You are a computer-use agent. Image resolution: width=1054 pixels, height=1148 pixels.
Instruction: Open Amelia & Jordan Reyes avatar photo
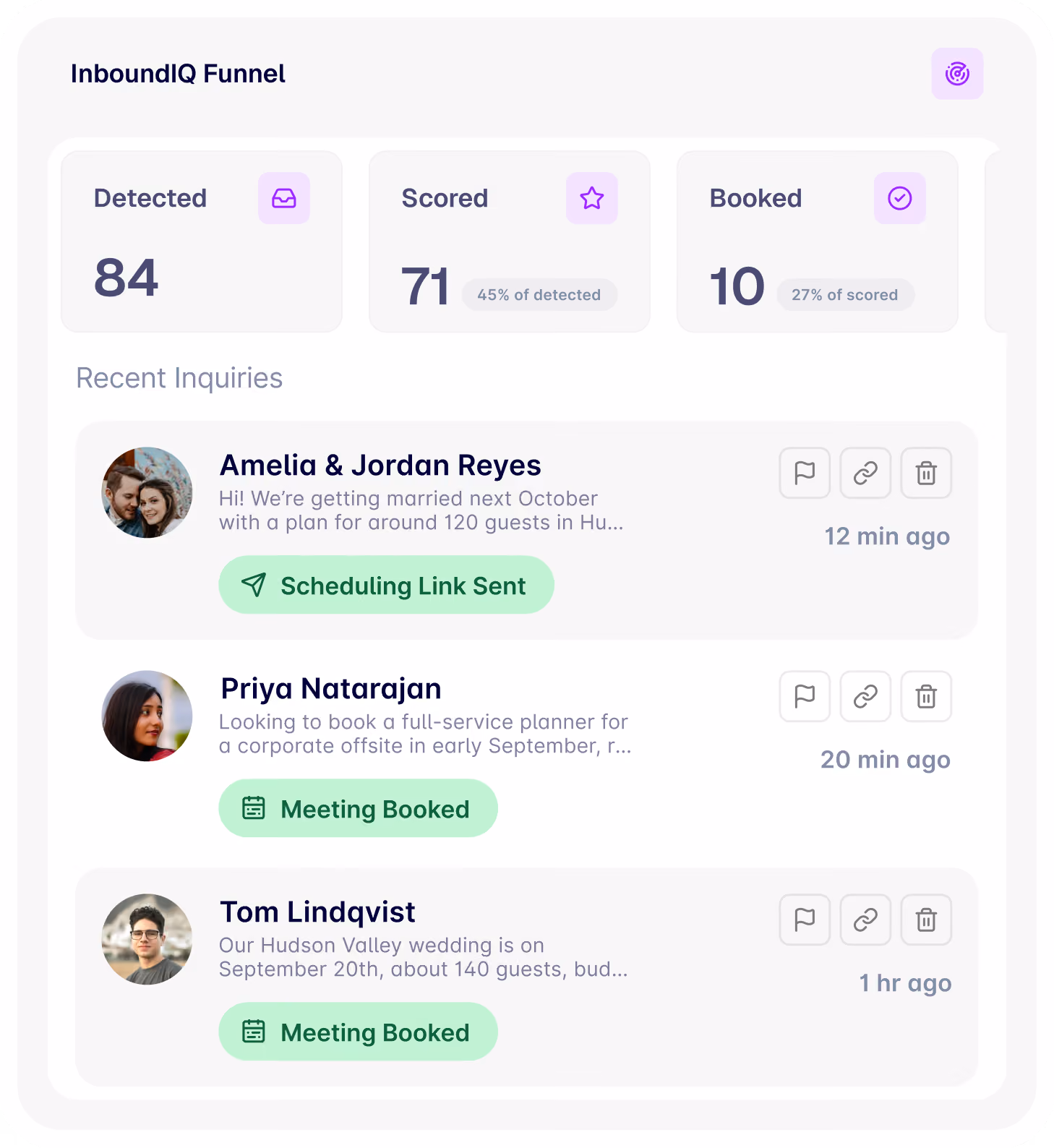click(x=147, y=492)
